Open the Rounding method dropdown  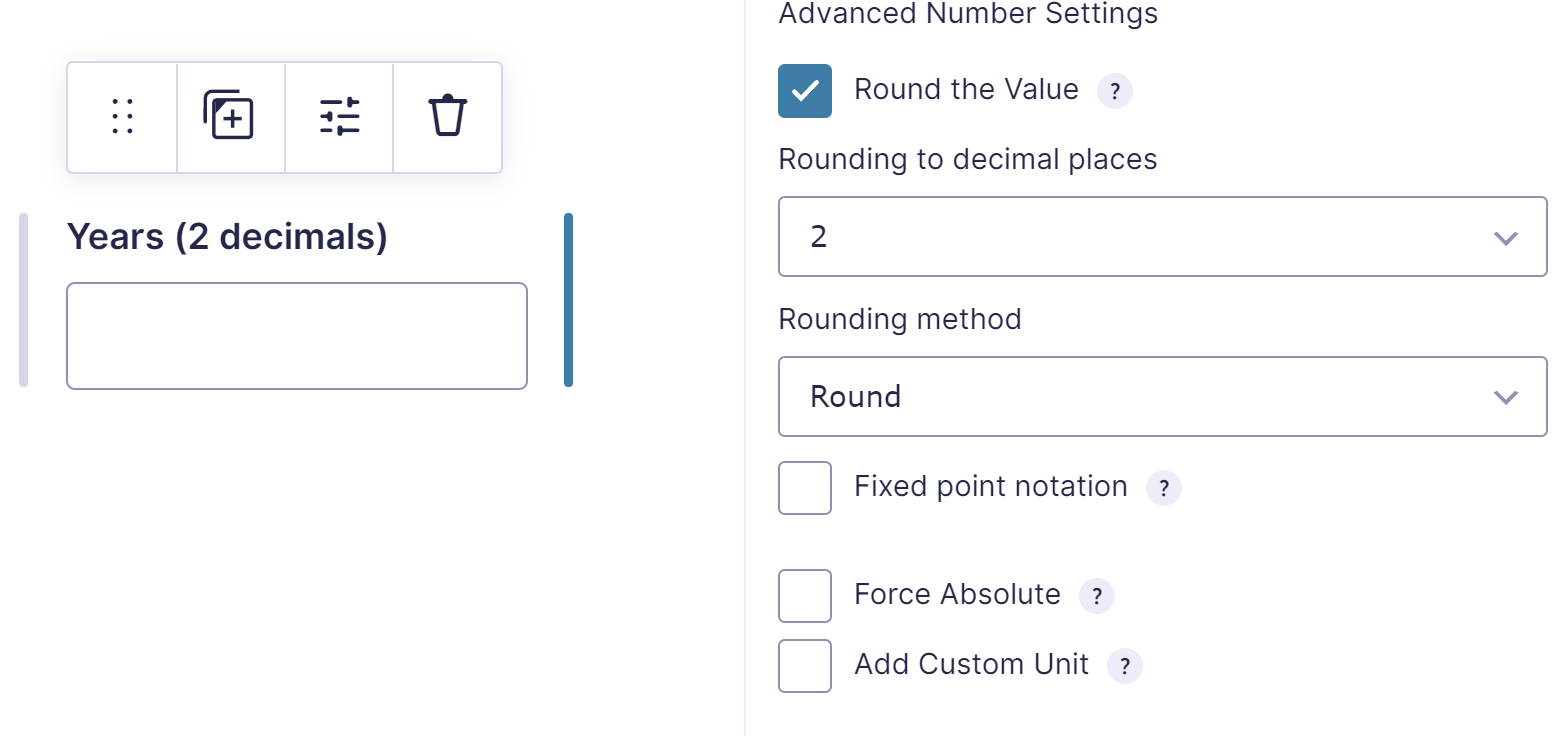[1162, 397]
